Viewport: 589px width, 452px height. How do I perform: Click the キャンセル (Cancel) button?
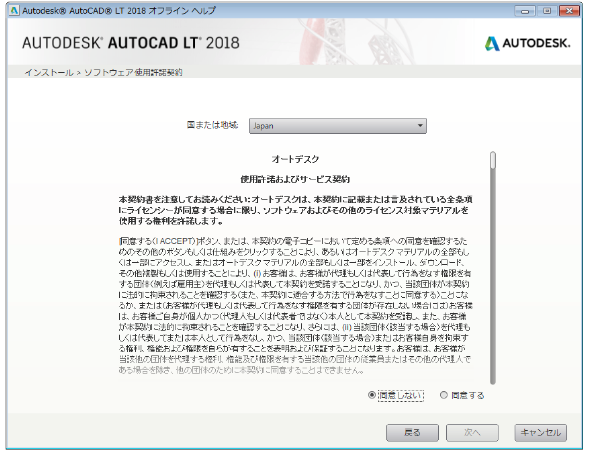(541, 433)
